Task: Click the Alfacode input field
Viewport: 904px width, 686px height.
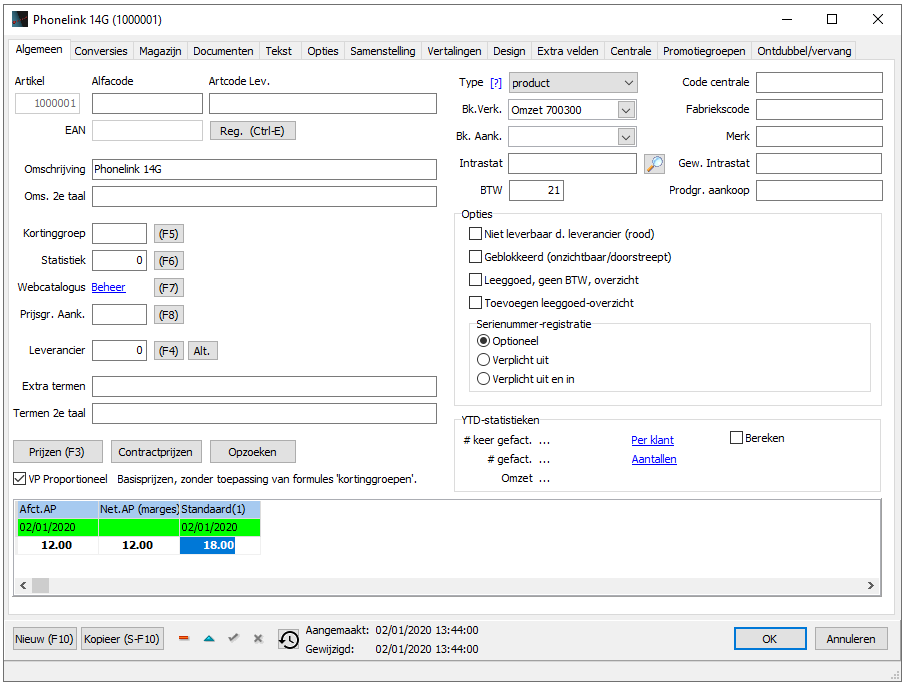Action: pos(148,103)
